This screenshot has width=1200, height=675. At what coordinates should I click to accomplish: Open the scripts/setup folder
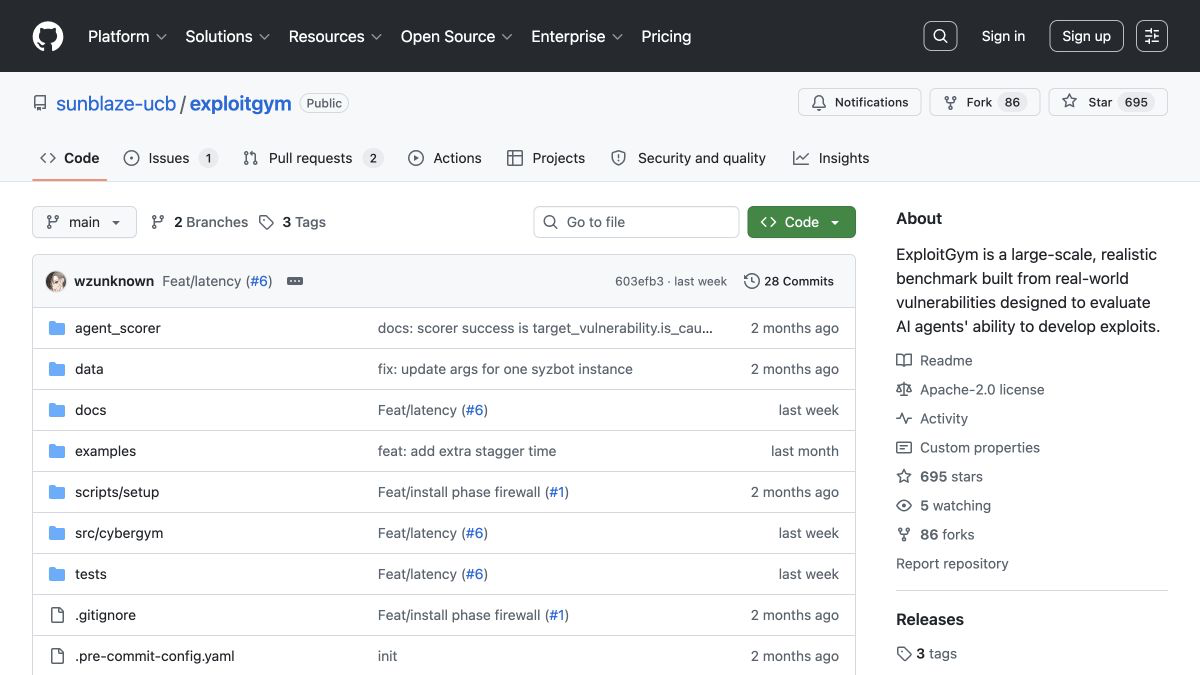(117, 492)
